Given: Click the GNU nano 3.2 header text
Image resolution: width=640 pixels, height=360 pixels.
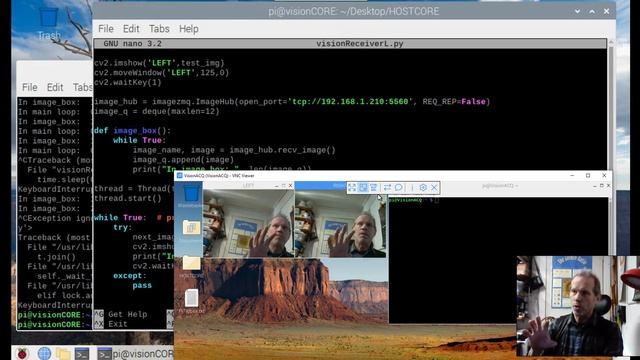Looking at the screenshot, I should click(132, 44).
